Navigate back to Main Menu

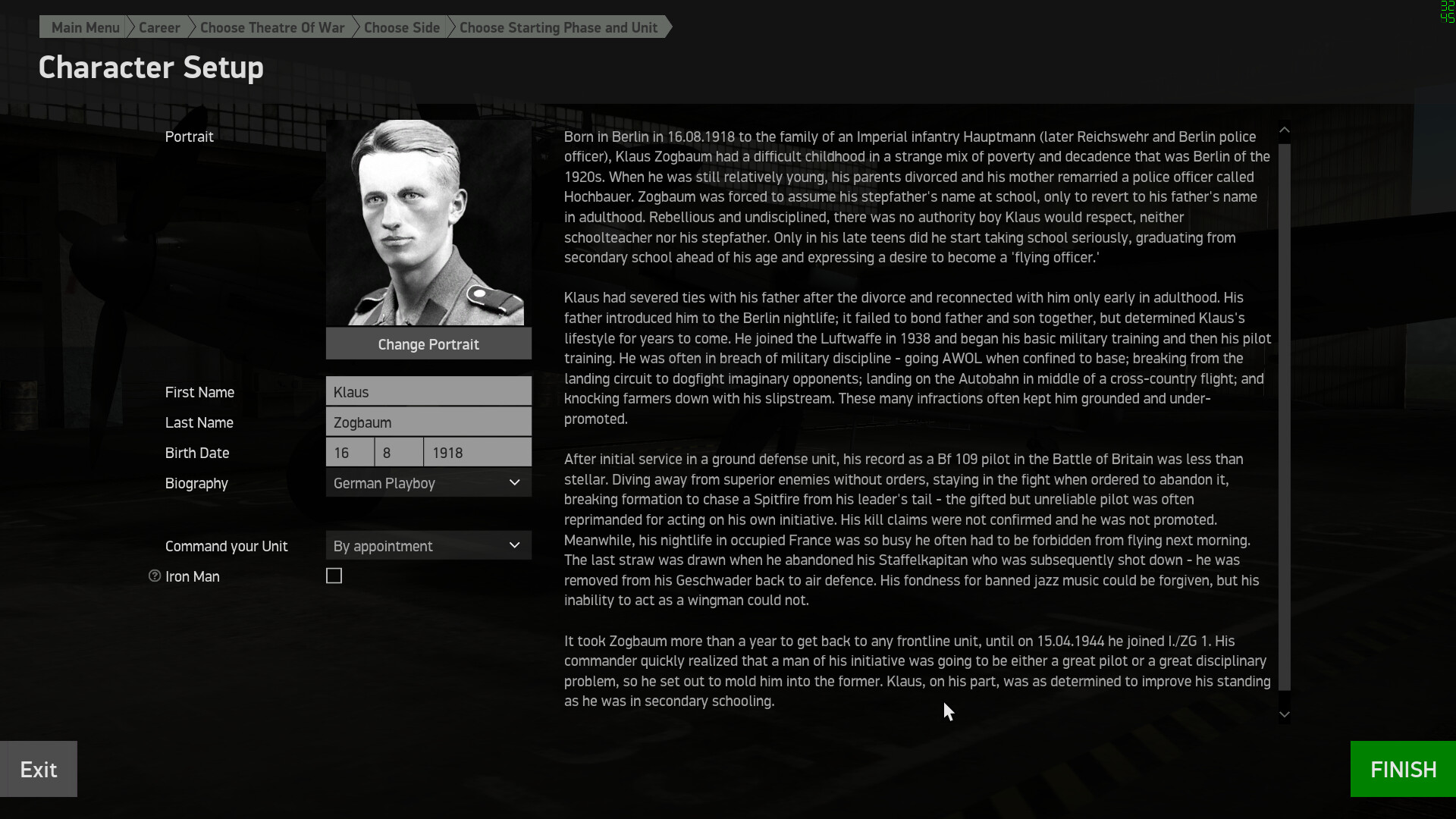tap(84, 27)
